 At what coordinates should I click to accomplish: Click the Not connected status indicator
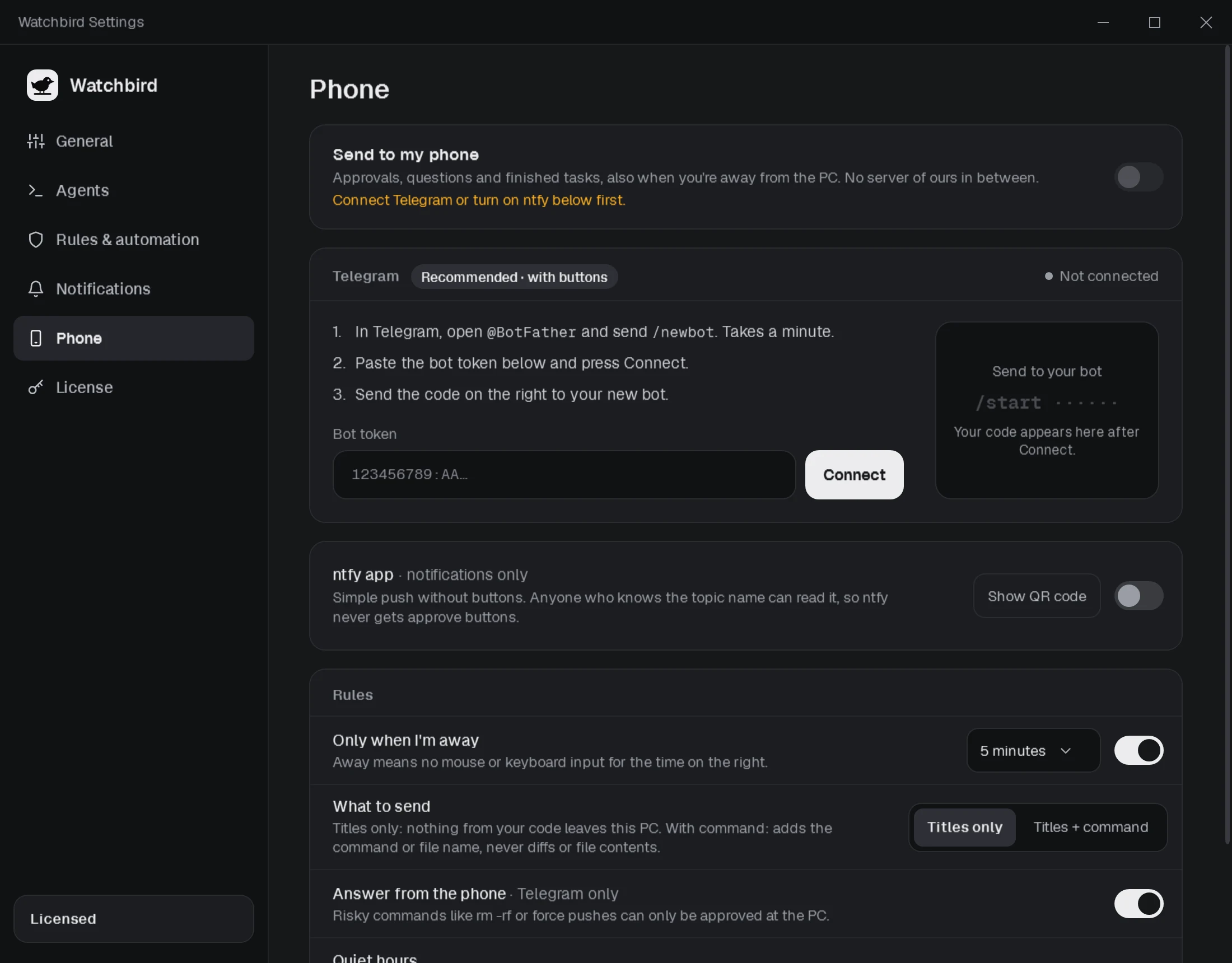[1101, 276]
